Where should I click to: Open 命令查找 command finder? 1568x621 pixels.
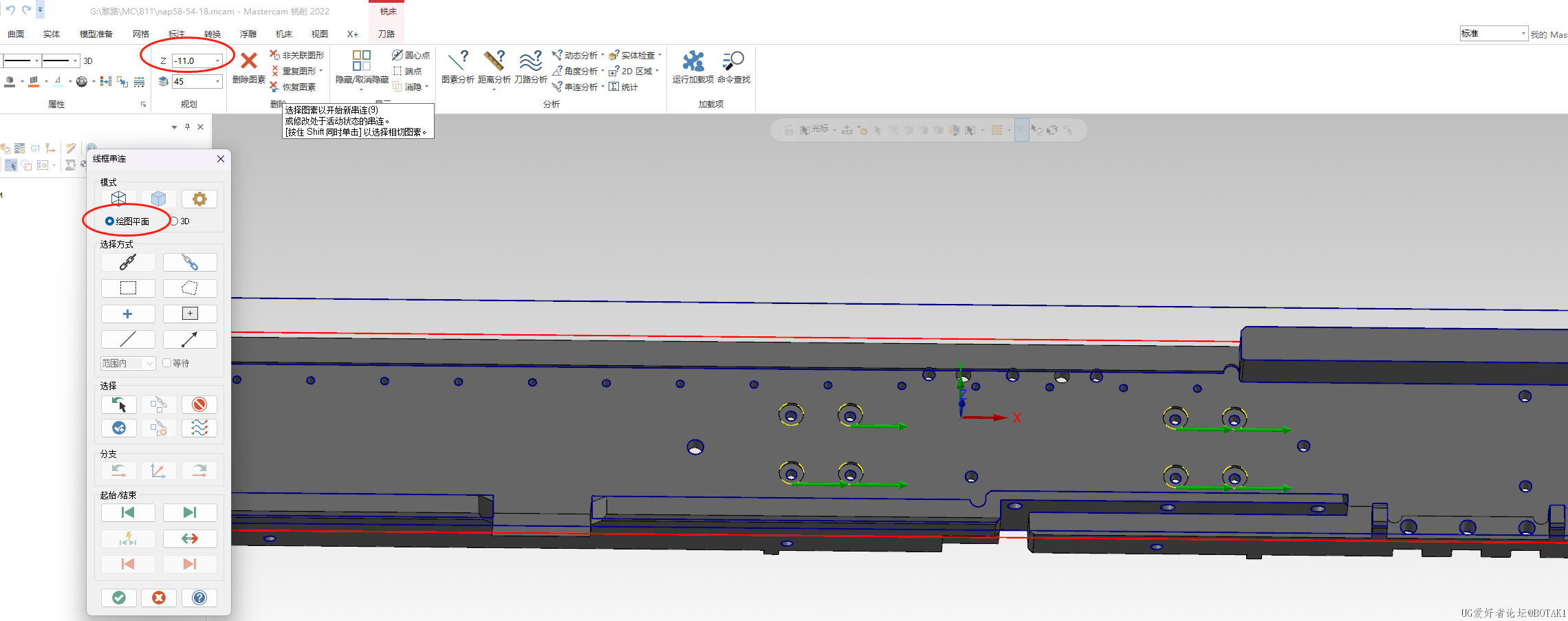pyautogui.click(x=734, y=68)
